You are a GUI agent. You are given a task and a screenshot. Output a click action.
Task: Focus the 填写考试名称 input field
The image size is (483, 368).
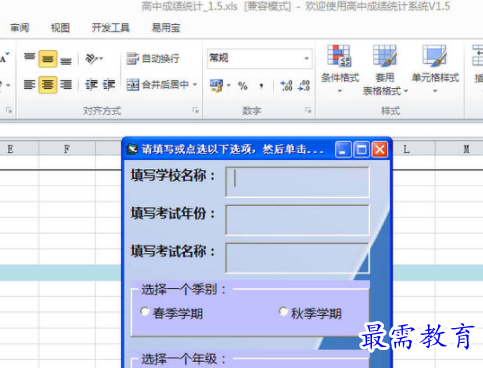click(x=297, y=258)
